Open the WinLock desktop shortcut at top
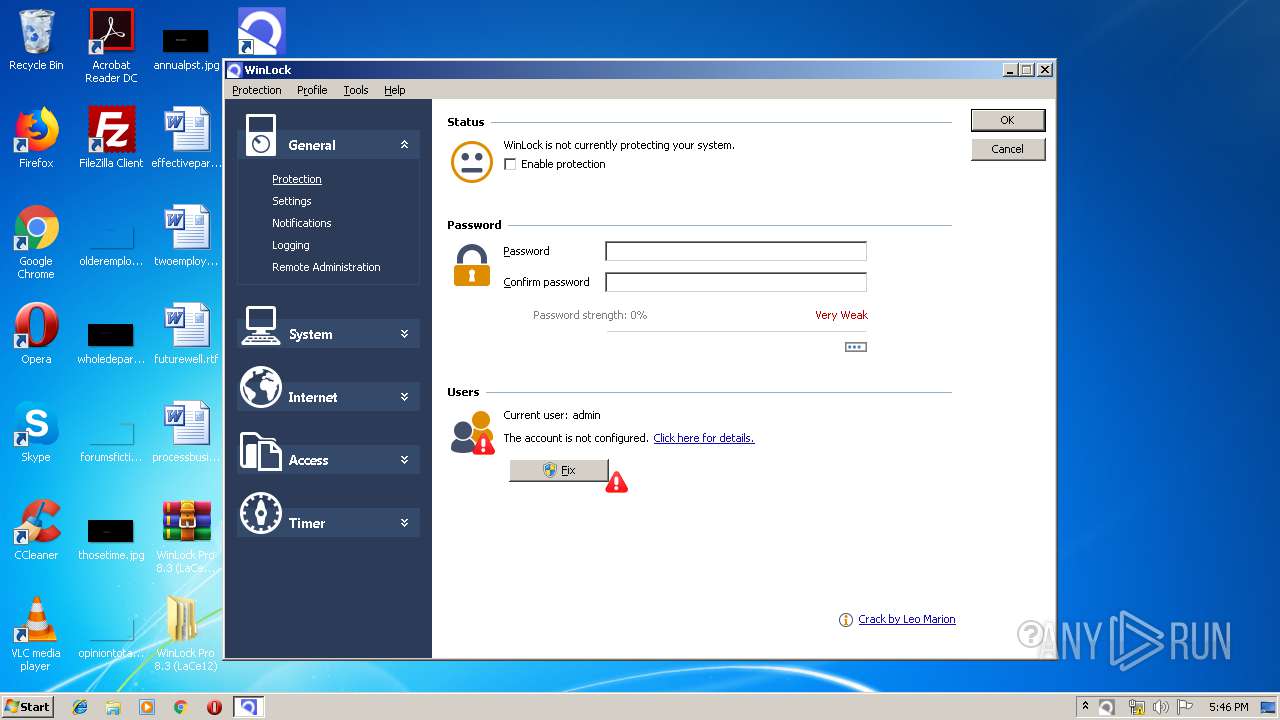Viewport: 1280px width, 720px height. coord(261,31)
